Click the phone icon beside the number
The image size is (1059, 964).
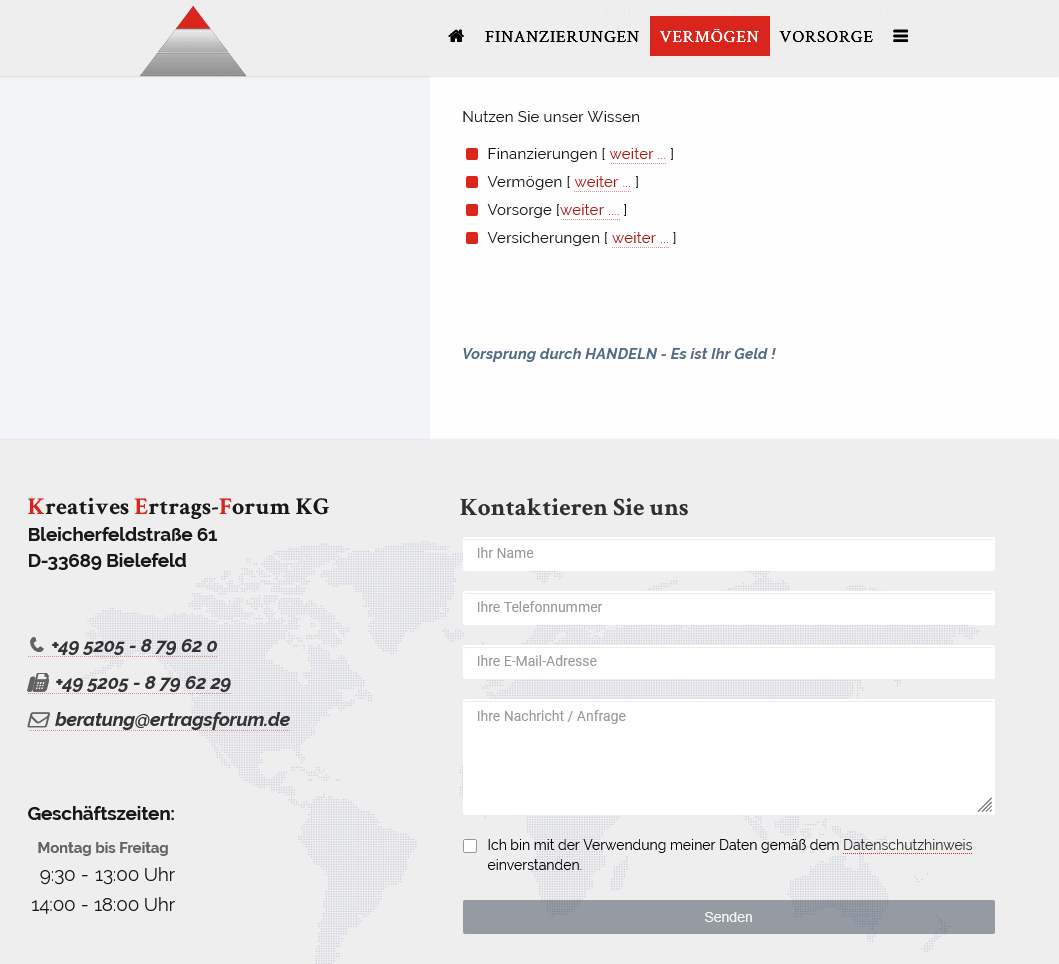(37, 645)
